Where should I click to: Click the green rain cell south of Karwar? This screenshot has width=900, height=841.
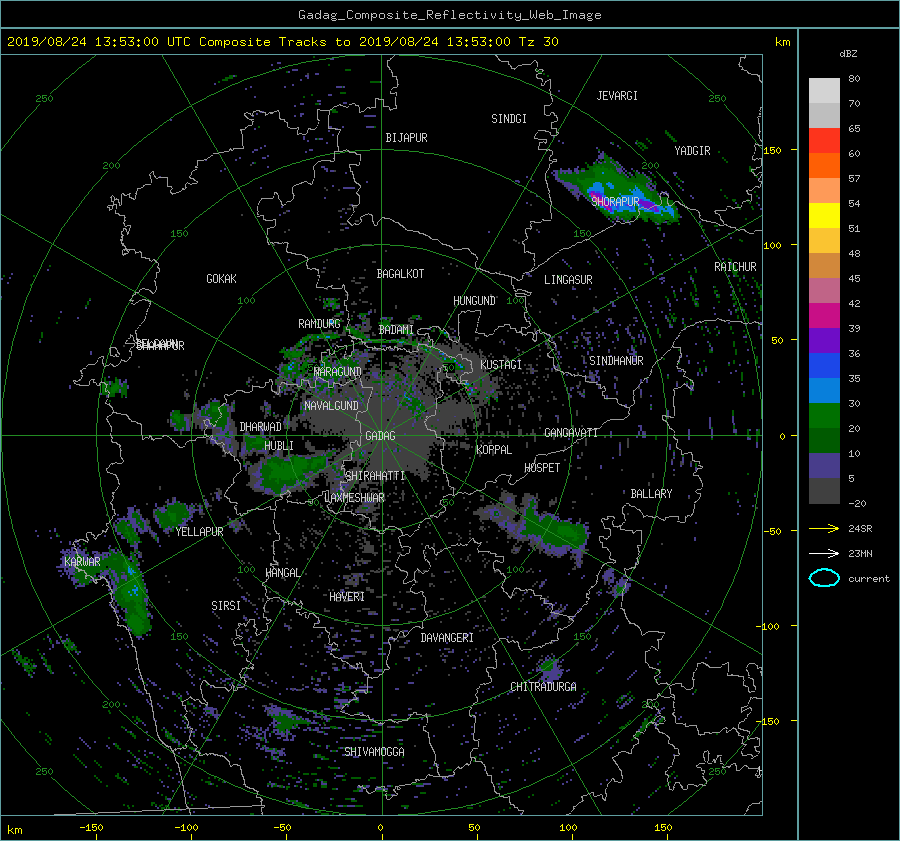(x=132, y=597)
